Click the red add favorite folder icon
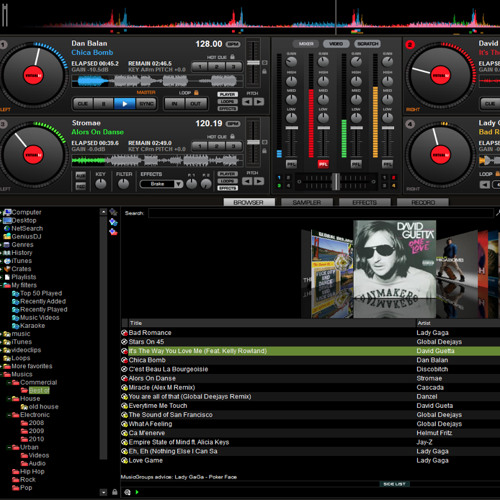The width and height of the screenshot is (500, 500). click(x=113, y=232)
